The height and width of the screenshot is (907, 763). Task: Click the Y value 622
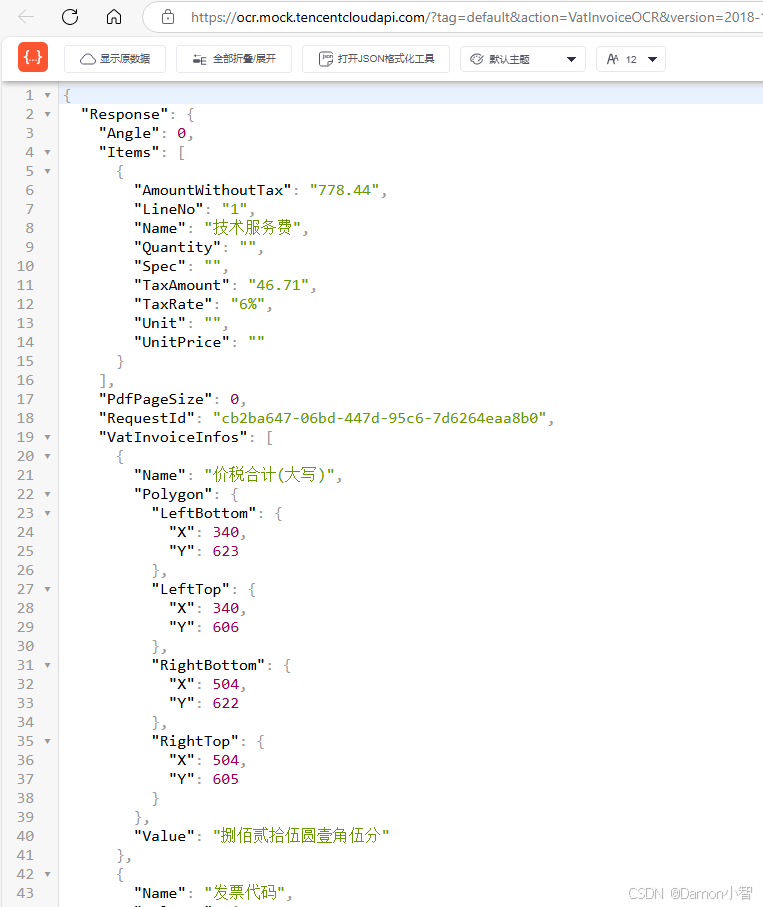pyautogui.click(x=226, y=703)
